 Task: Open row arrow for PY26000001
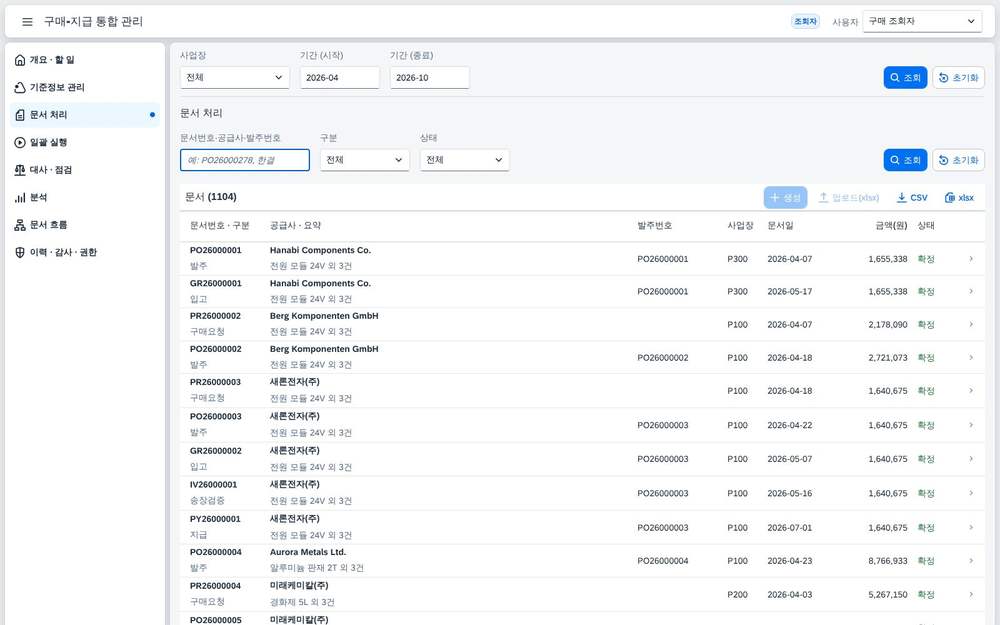tap(971, 527)
